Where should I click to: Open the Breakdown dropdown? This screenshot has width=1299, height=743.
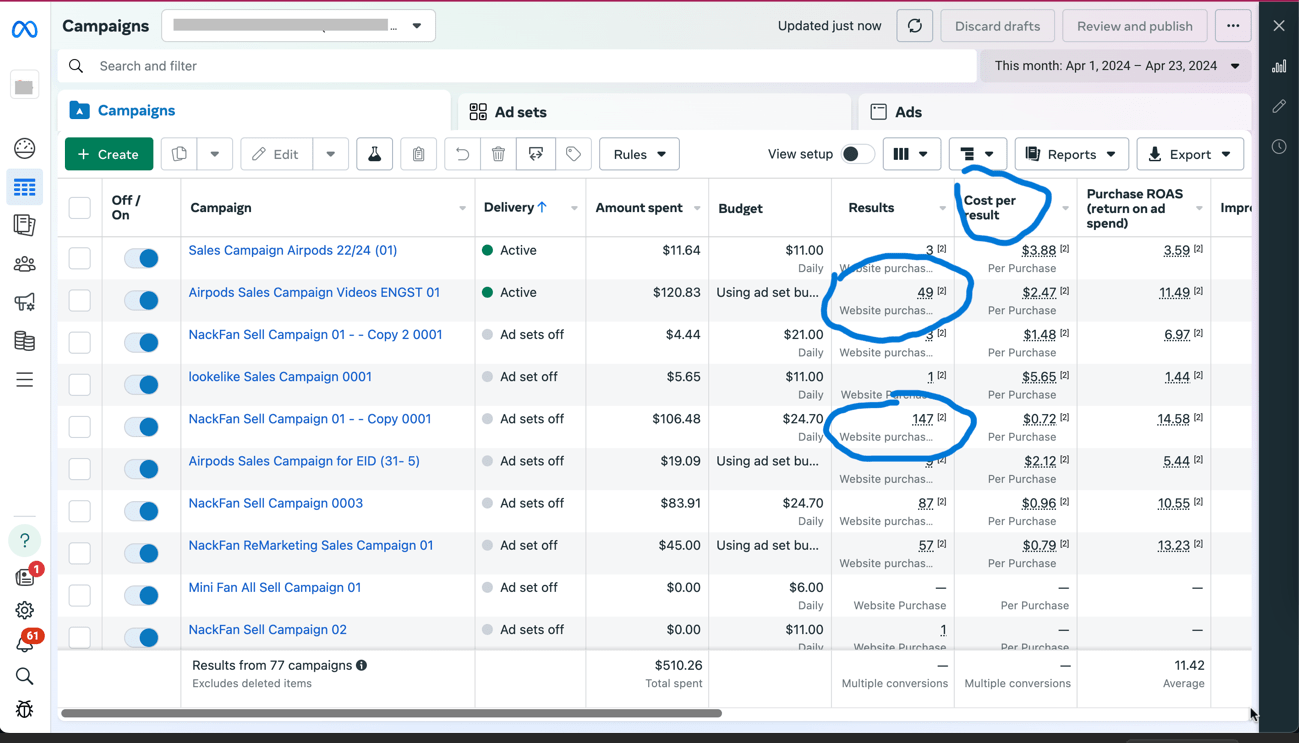(x=977, y=154)
